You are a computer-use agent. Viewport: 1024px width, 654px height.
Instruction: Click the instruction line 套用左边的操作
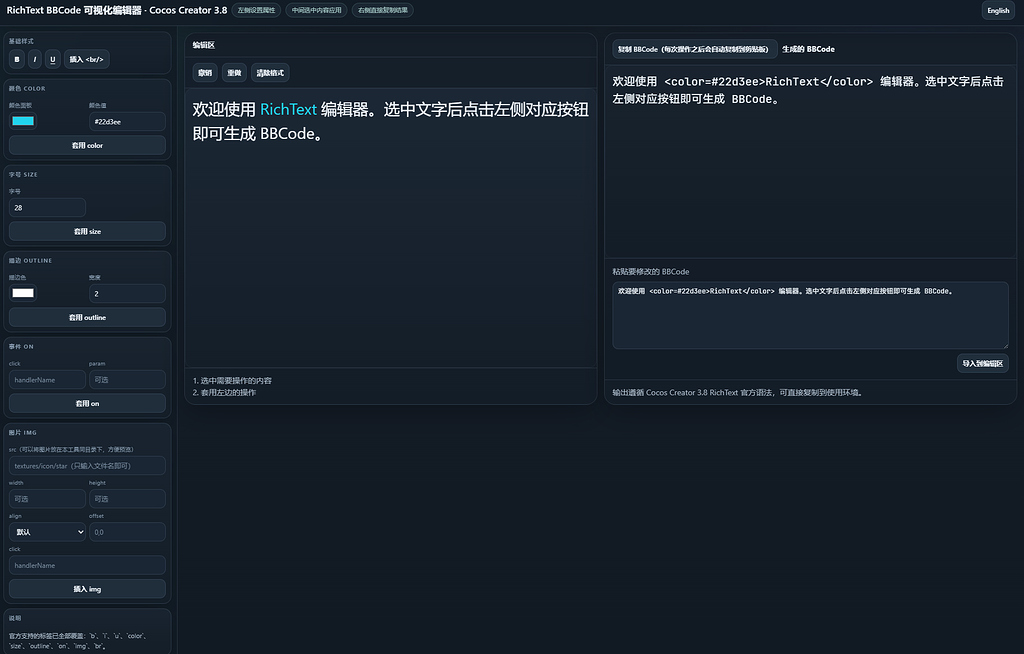(x=224, y=393)
